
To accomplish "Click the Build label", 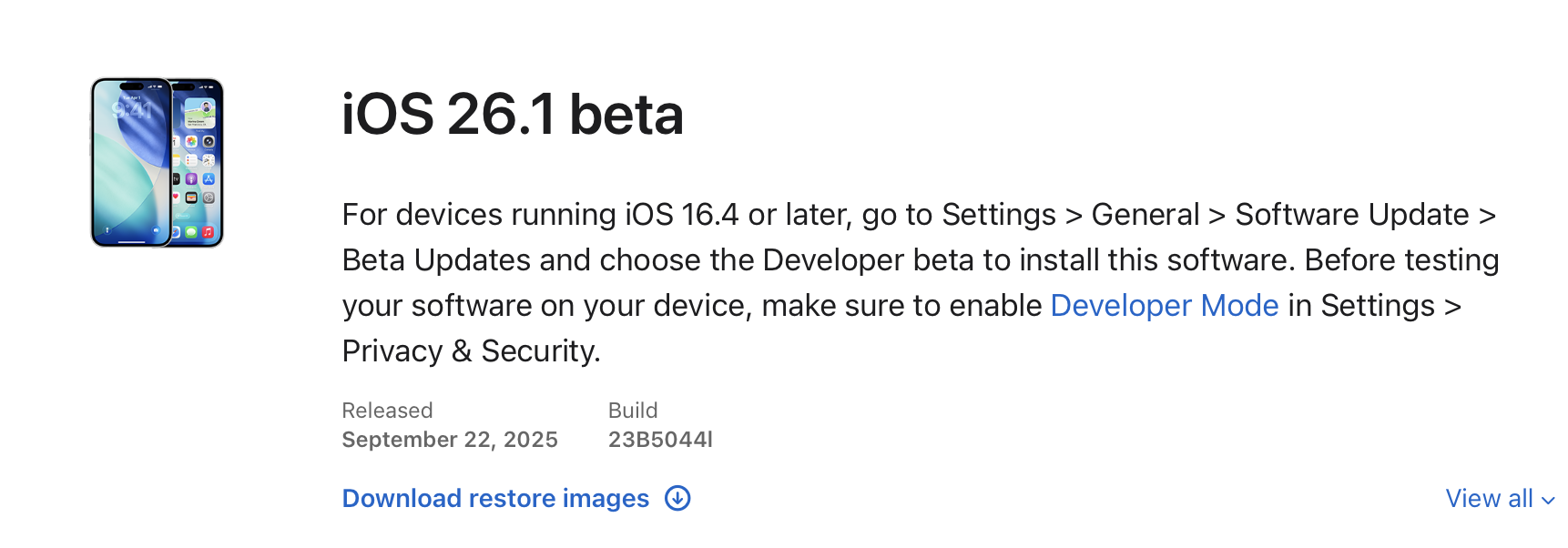I will (x=632, y=411).
